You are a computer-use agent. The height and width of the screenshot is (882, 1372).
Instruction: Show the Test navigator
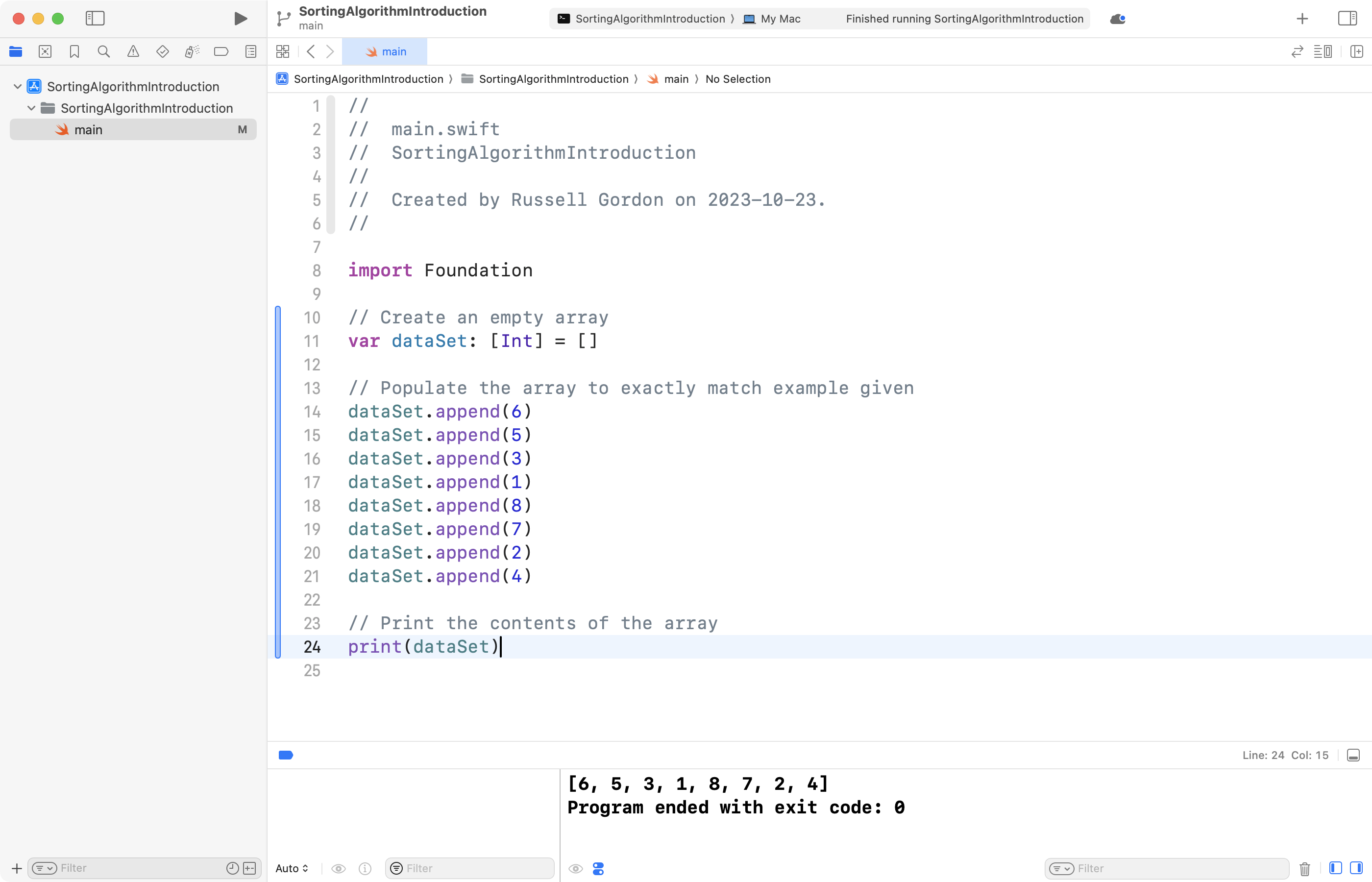pos(163,51)
